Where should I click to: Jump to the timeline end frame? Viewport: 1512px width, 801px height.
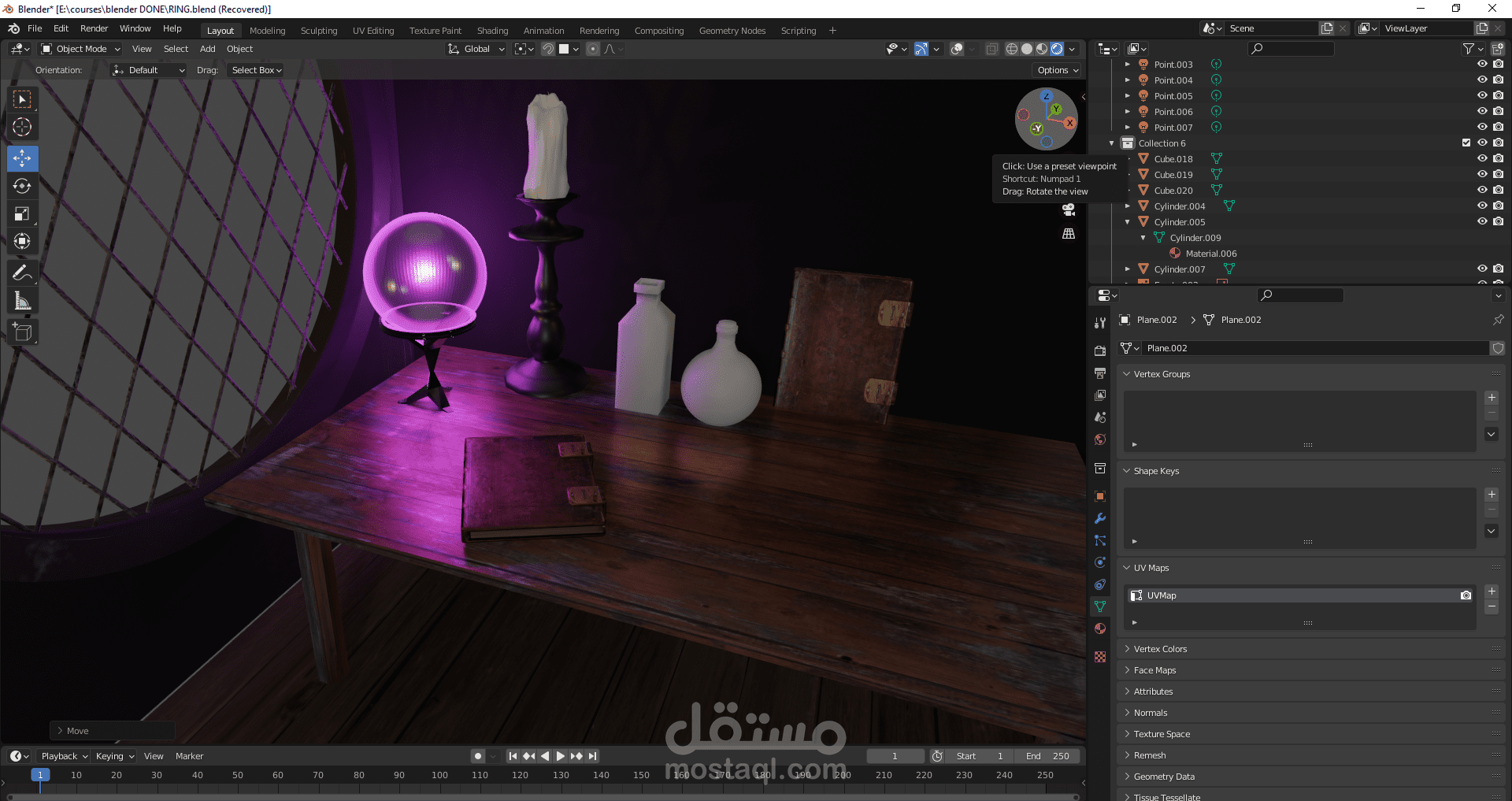click(593, 756)
